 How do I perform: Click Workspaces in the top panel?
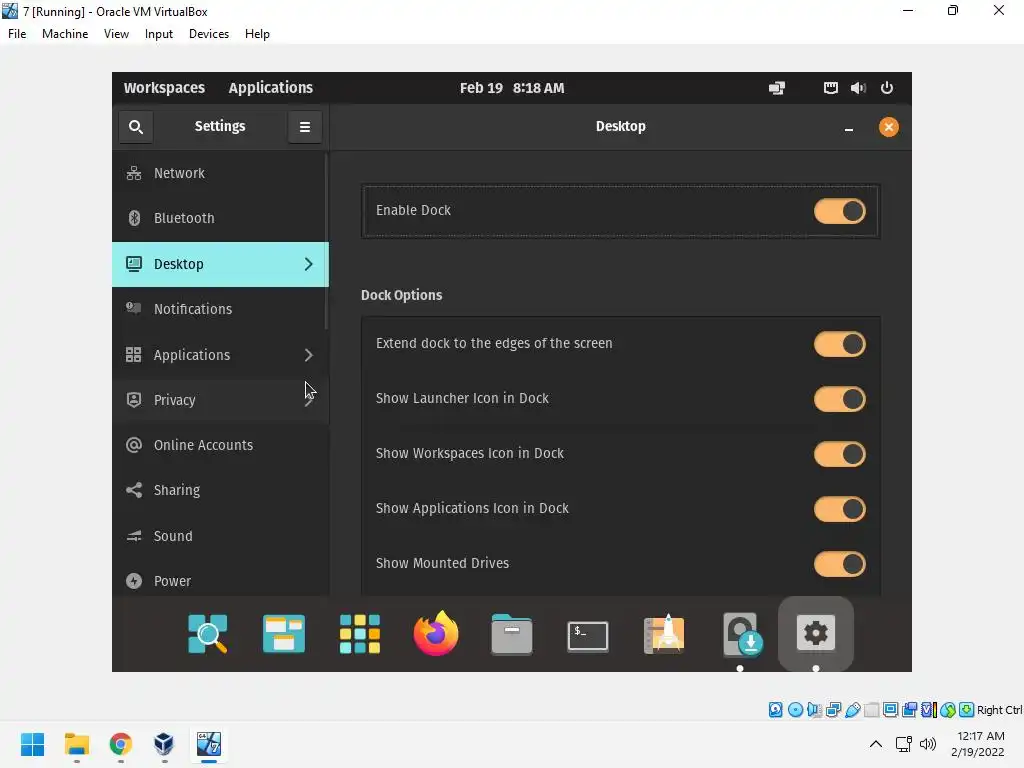click(x=164, y=88)
